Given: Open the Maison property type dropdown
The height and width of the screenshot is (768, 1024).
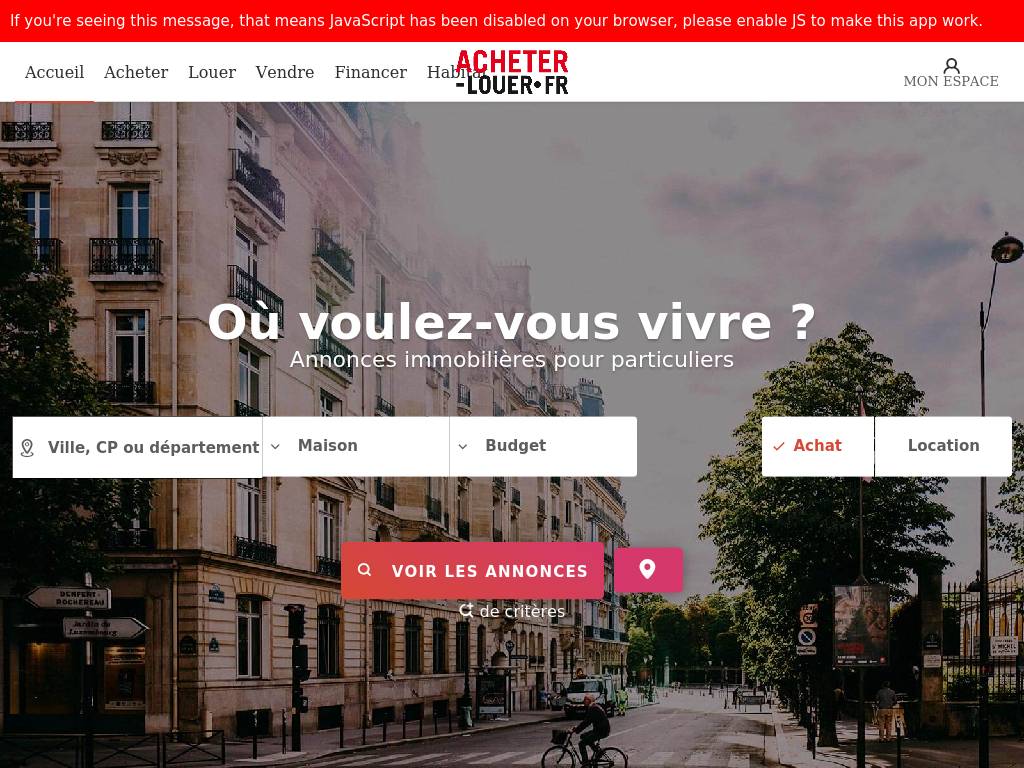Looking at the screenshot, I should (x=356, y=447).
